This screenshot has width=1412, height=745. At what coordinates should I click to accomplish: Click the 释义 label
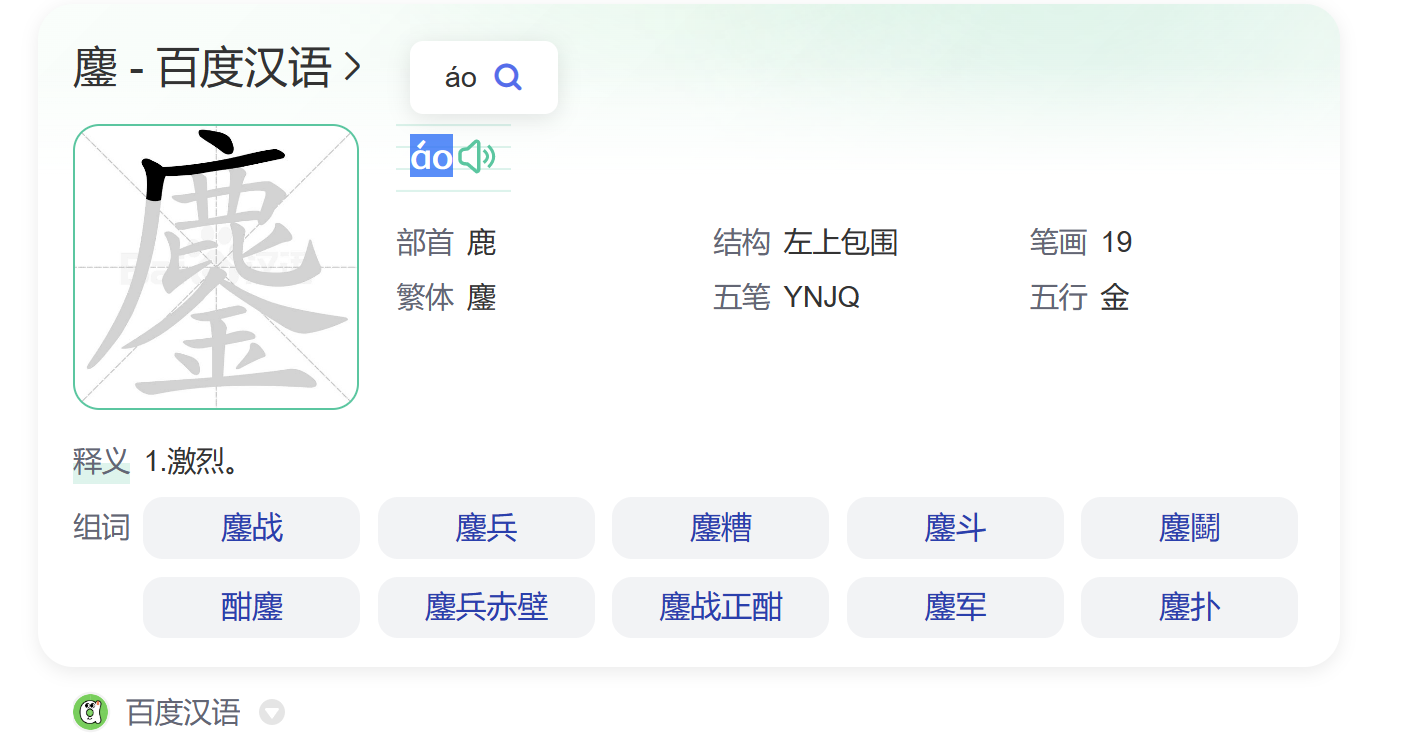coord(101,461)
